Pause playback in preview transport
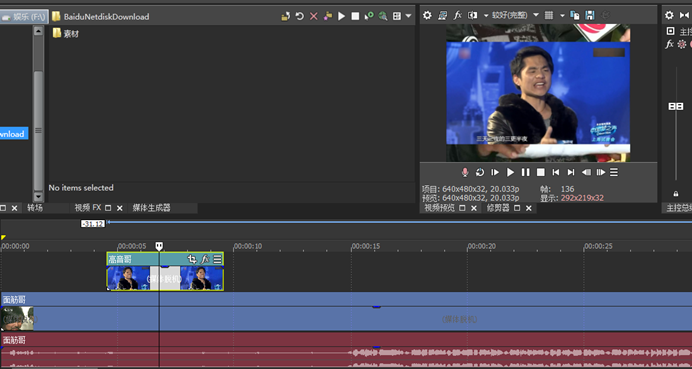 pos(525,172)
